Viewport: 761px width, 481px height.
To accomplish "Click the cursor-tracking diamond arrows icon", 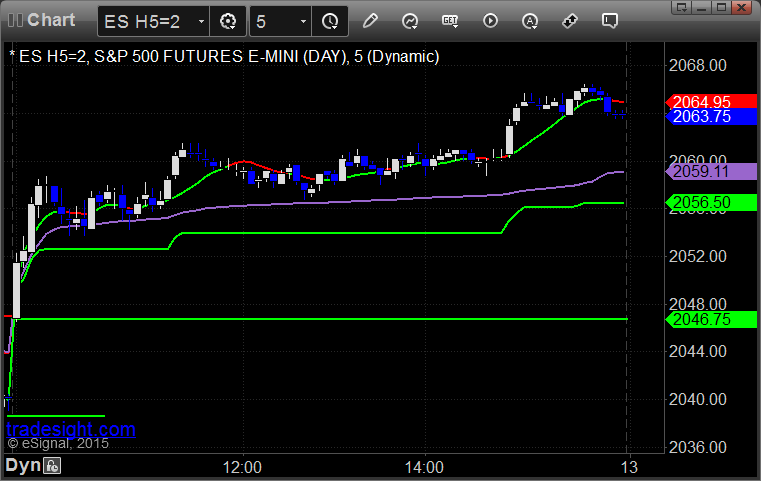I will pos(570,21).
